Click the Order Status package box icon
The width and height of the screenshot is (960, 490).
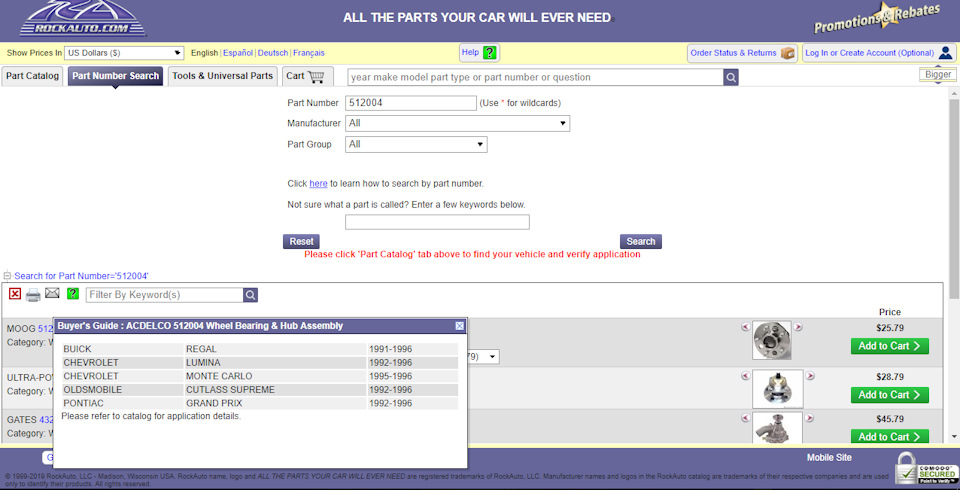(x=787, y=53)
